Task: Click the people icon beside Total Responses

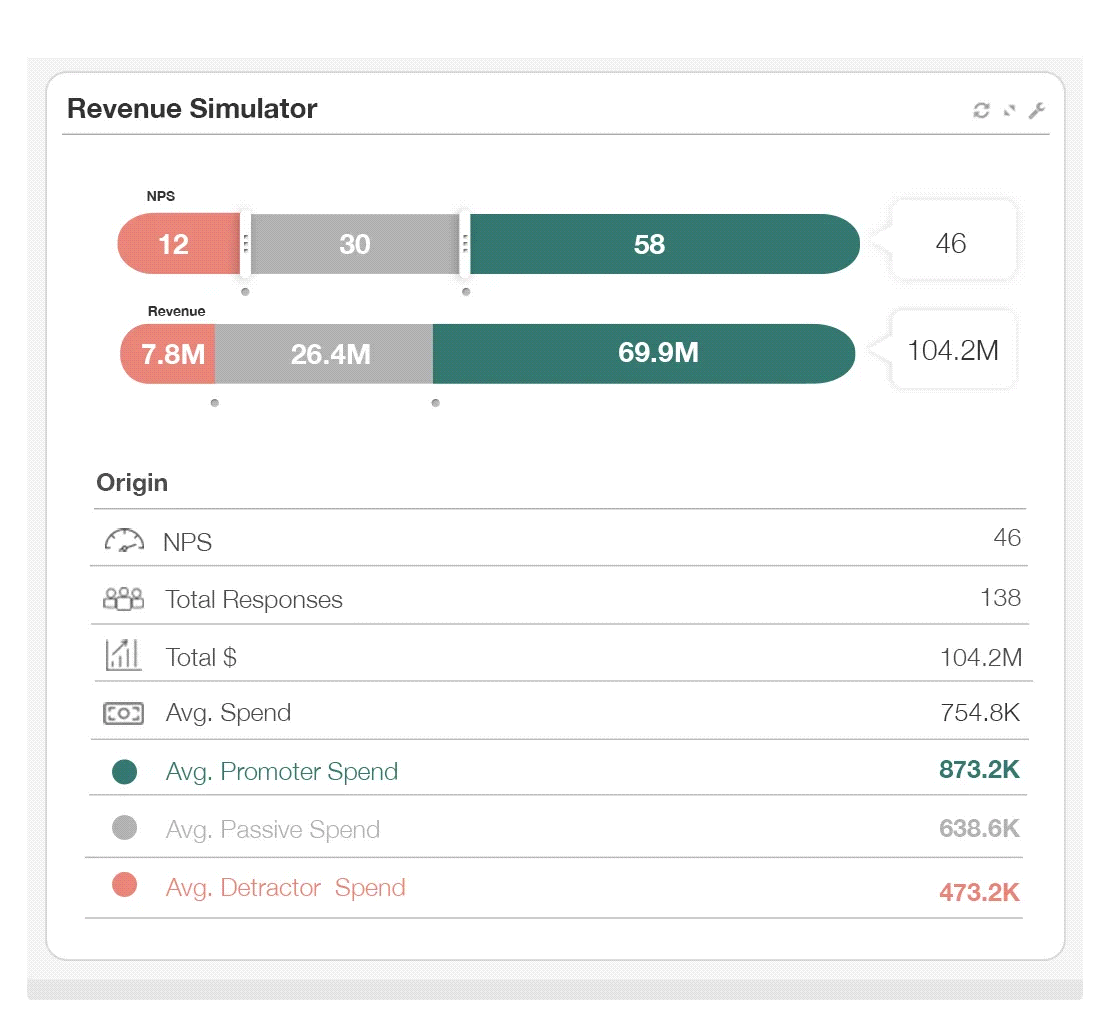Action: [x=123, y=597]
